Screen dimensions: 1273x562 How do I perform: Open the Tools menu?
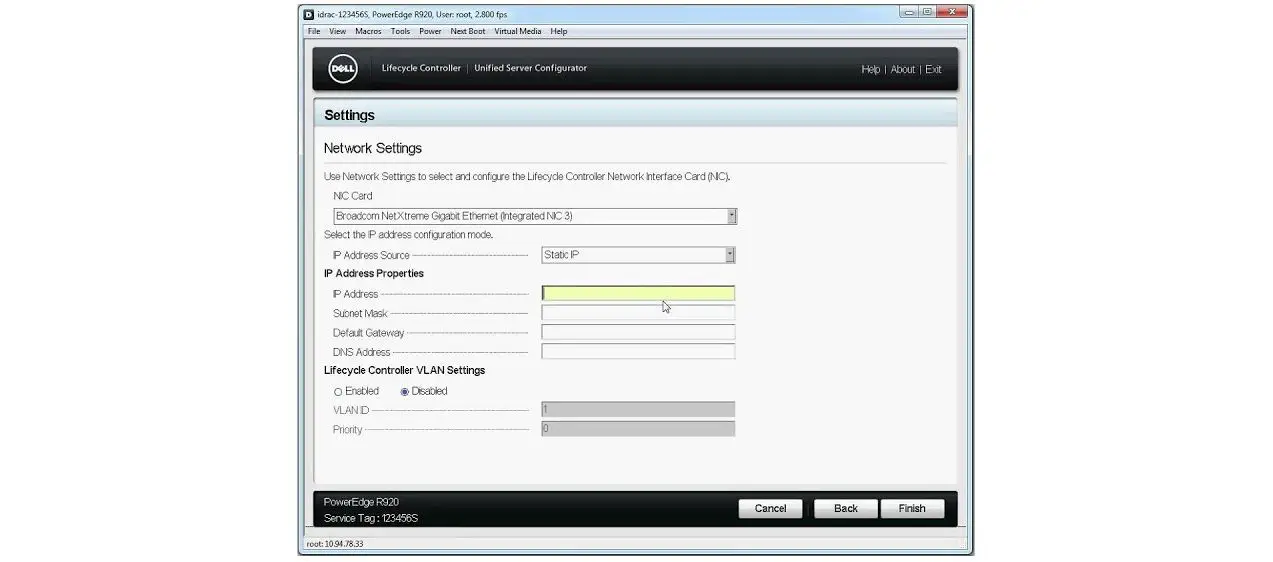[400, 31]
